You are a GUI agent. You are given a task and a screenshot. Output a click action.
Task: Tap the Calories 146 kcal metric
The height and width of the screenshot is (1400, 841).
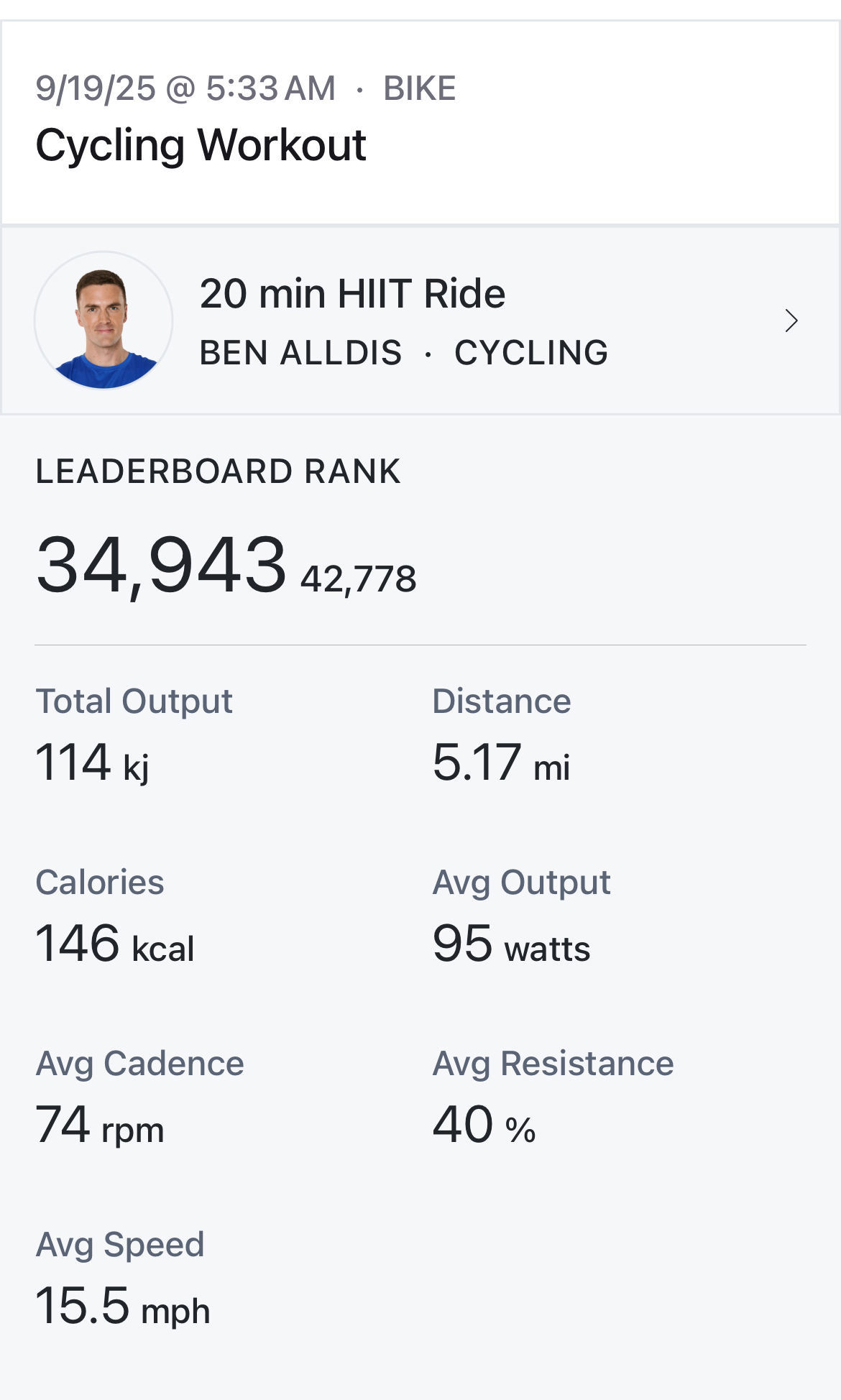pyautogui.click(x=115, y=944)
